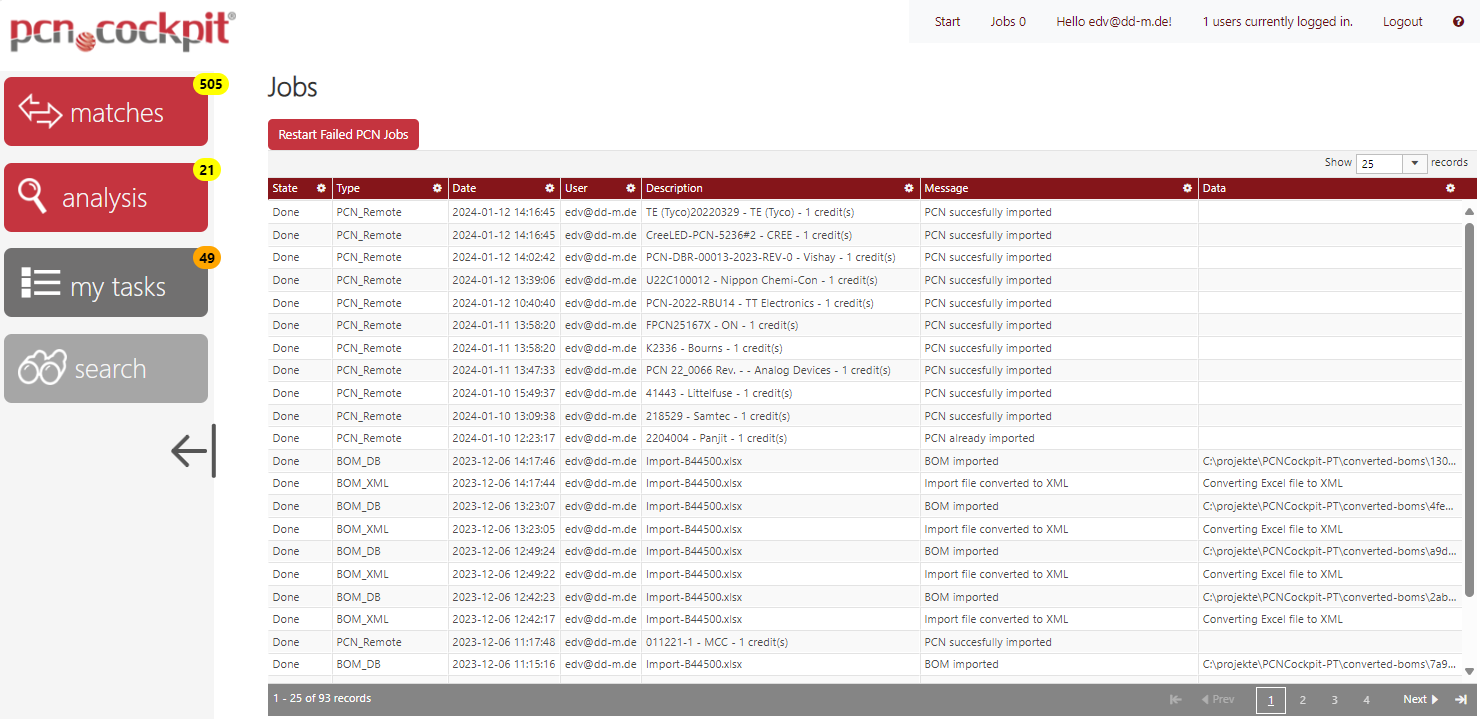Click the Logout link
The image size is (1480, 719).
point(1402,22)
